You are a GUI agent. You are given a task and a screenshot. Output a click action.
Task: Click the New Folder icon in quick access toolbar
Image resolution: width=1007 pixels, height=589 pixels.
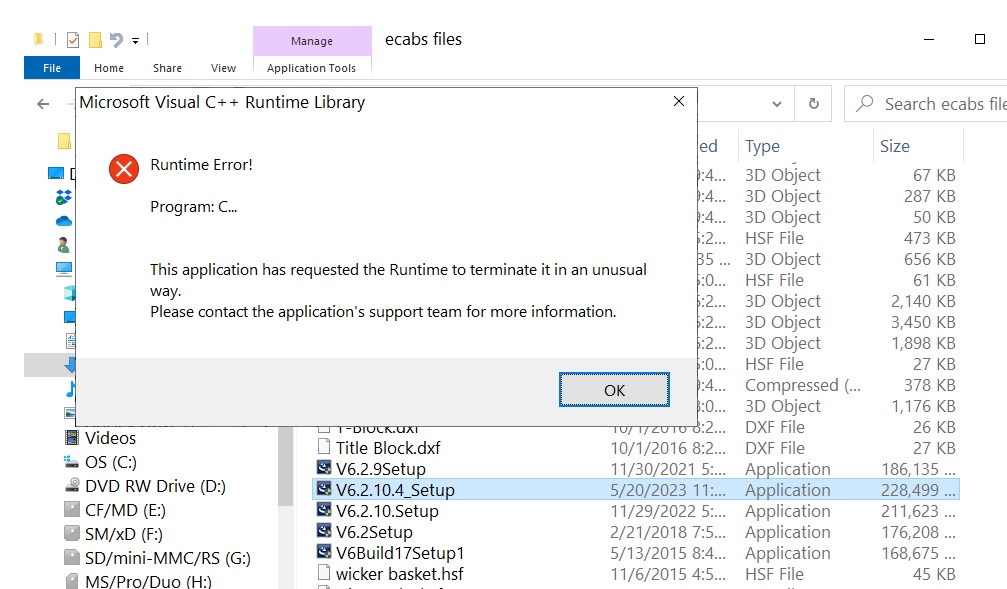95,40
